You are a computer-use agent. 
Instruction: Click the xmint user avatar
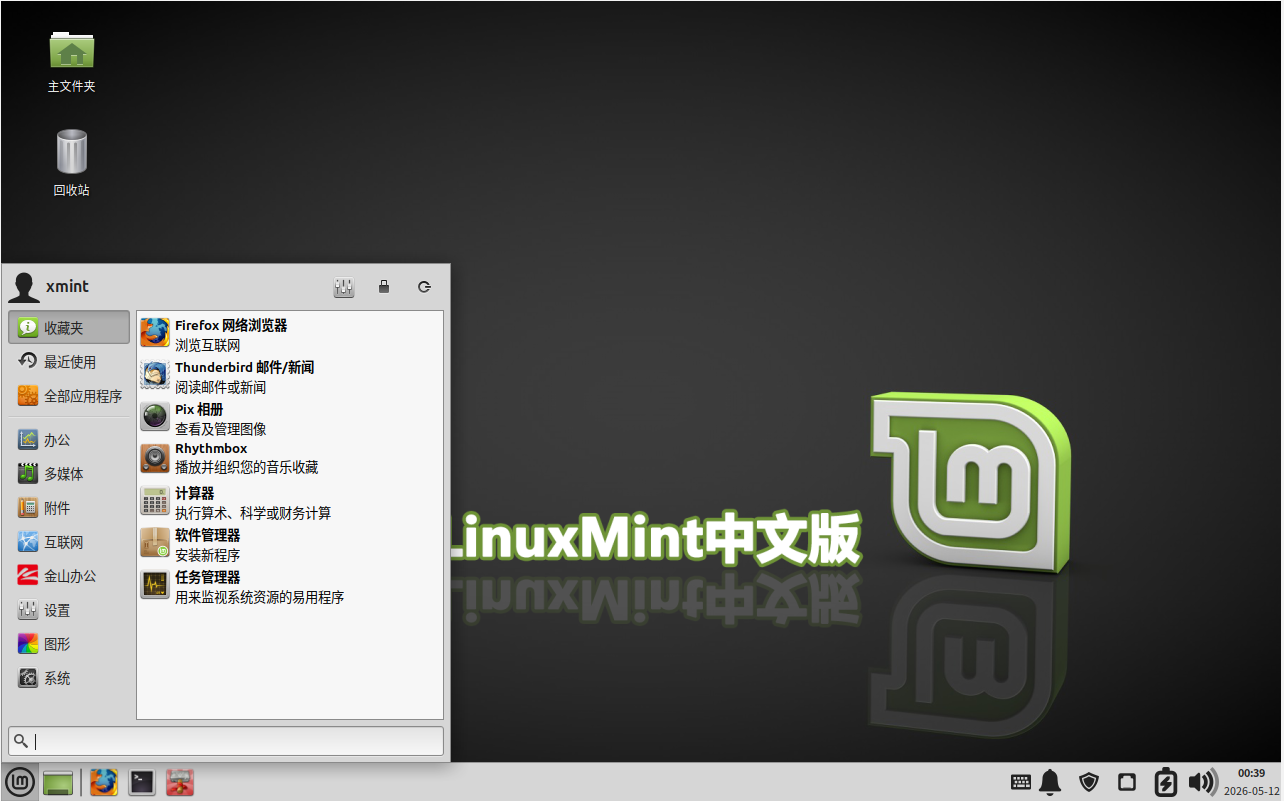pyautogui.click(x=24, y=287)
